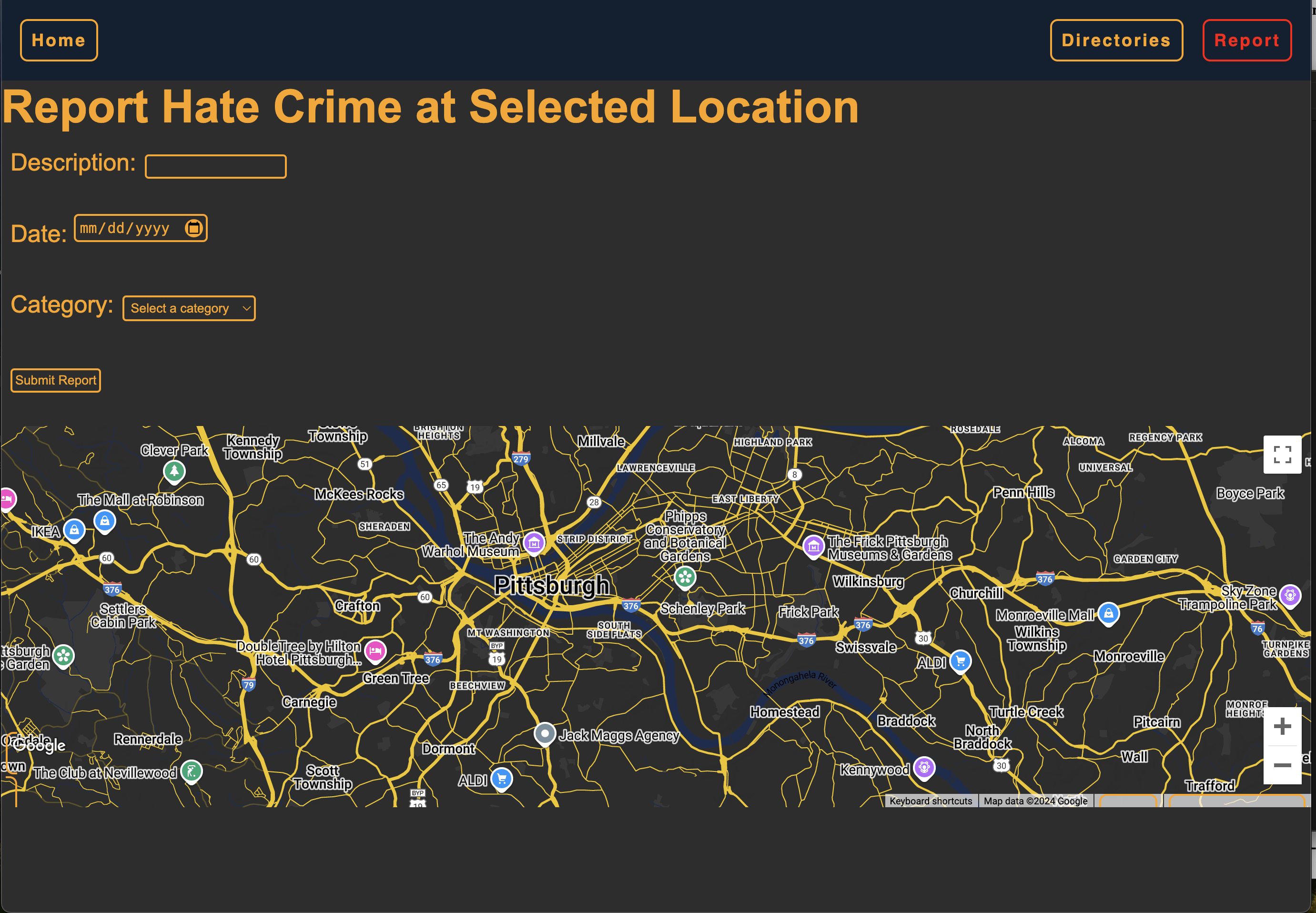Go to the Directories page

pos(1116,40)
